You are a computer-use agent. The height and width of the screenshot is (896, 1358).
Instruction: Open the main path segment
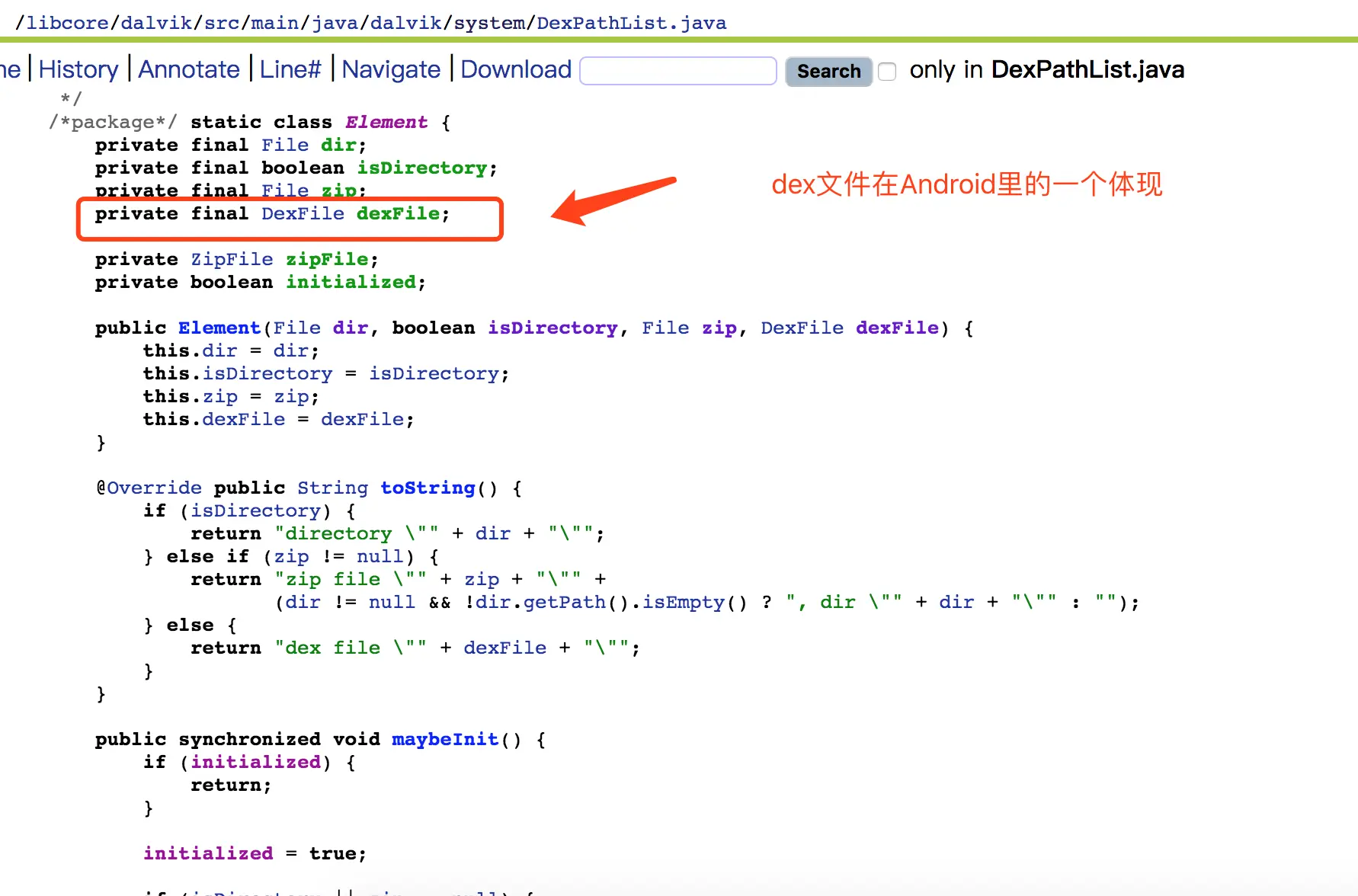click(x=275, y=23)
